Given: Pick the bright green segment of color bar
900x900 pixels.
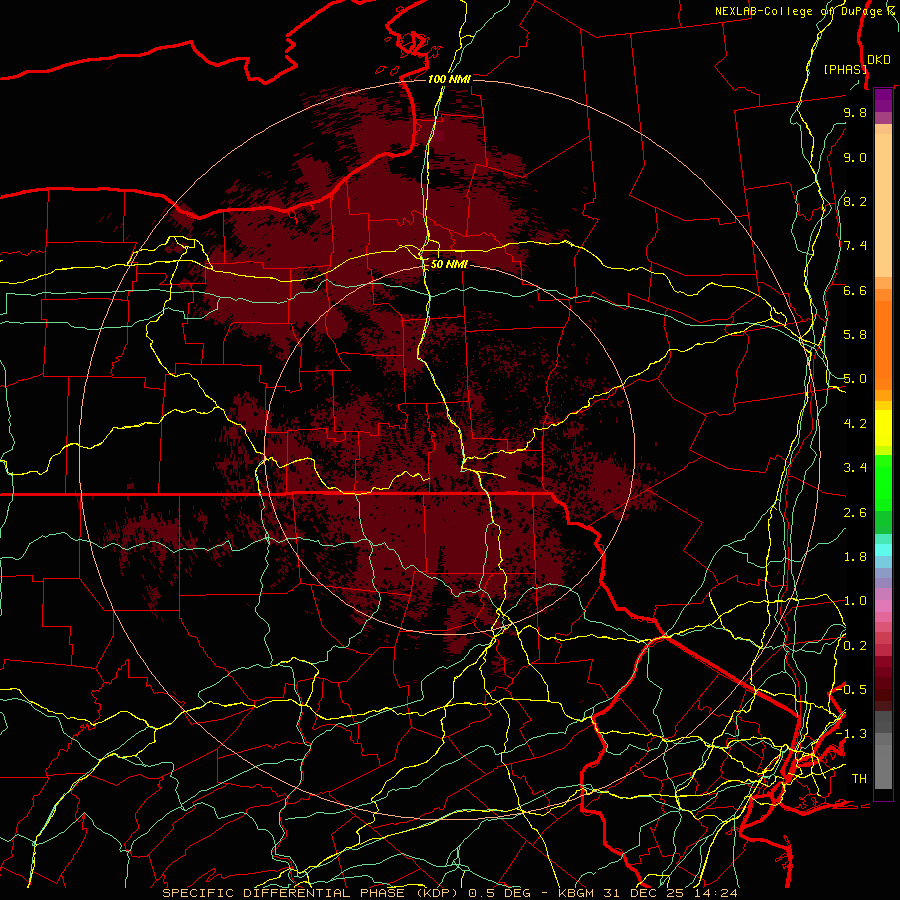Looking at the screenshot, I should point(883,482).
